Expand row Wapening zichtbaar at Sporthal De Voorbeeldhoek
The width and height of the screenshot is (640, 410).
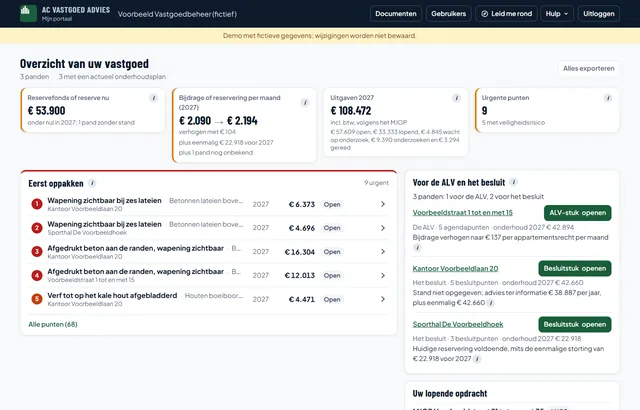click(x=383, y=228)
